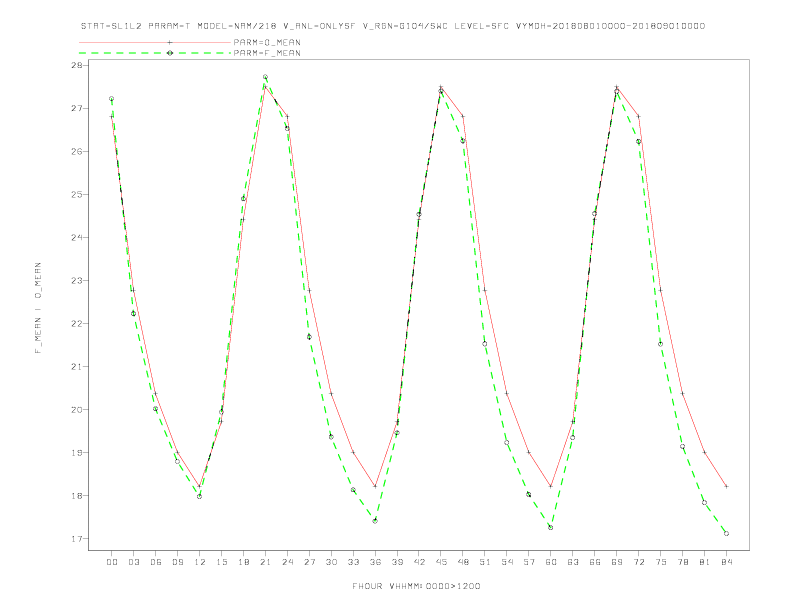The width and height of the screenshot is (792, 612).
Task: Click the x-axis tick label 15
Action: 221,562
